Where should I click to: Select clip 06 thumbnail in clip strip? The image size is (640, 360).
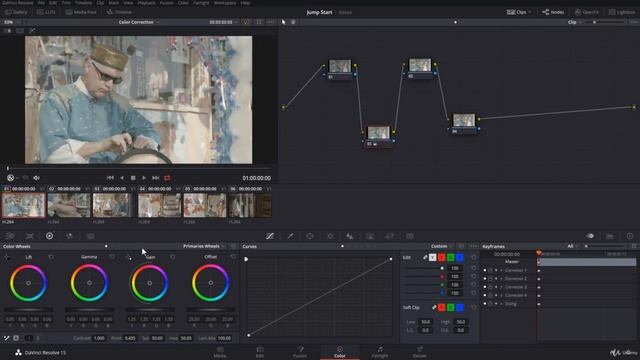(x=250, y=205)
